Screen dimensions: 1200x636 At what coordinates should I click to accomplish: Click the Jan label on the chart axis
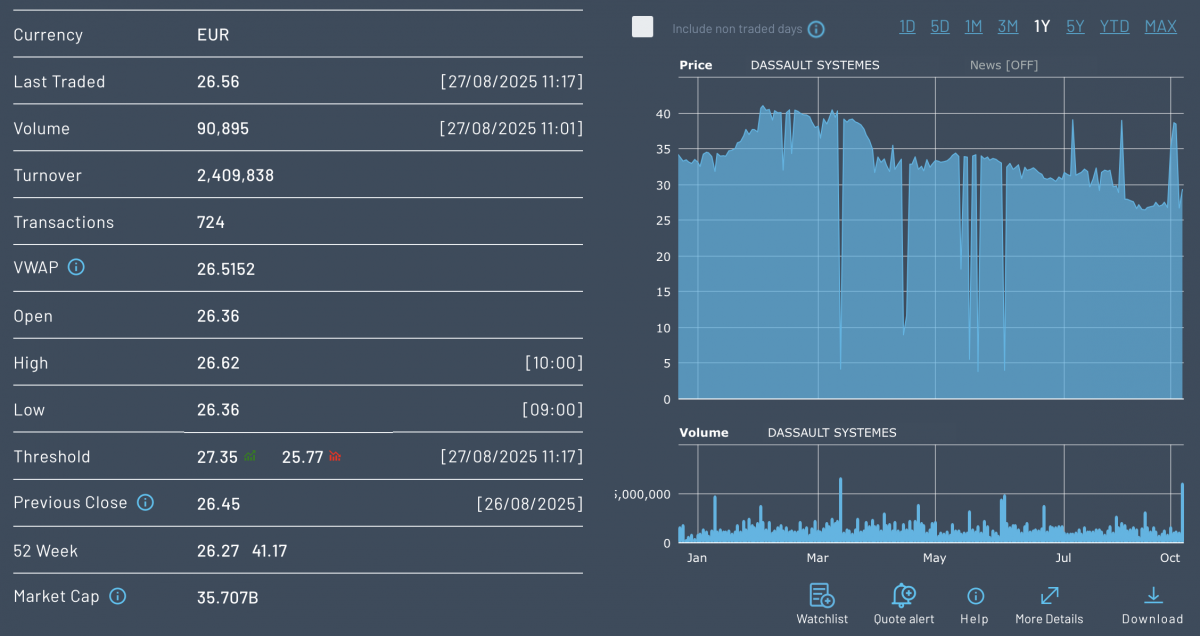pos(697,558)
